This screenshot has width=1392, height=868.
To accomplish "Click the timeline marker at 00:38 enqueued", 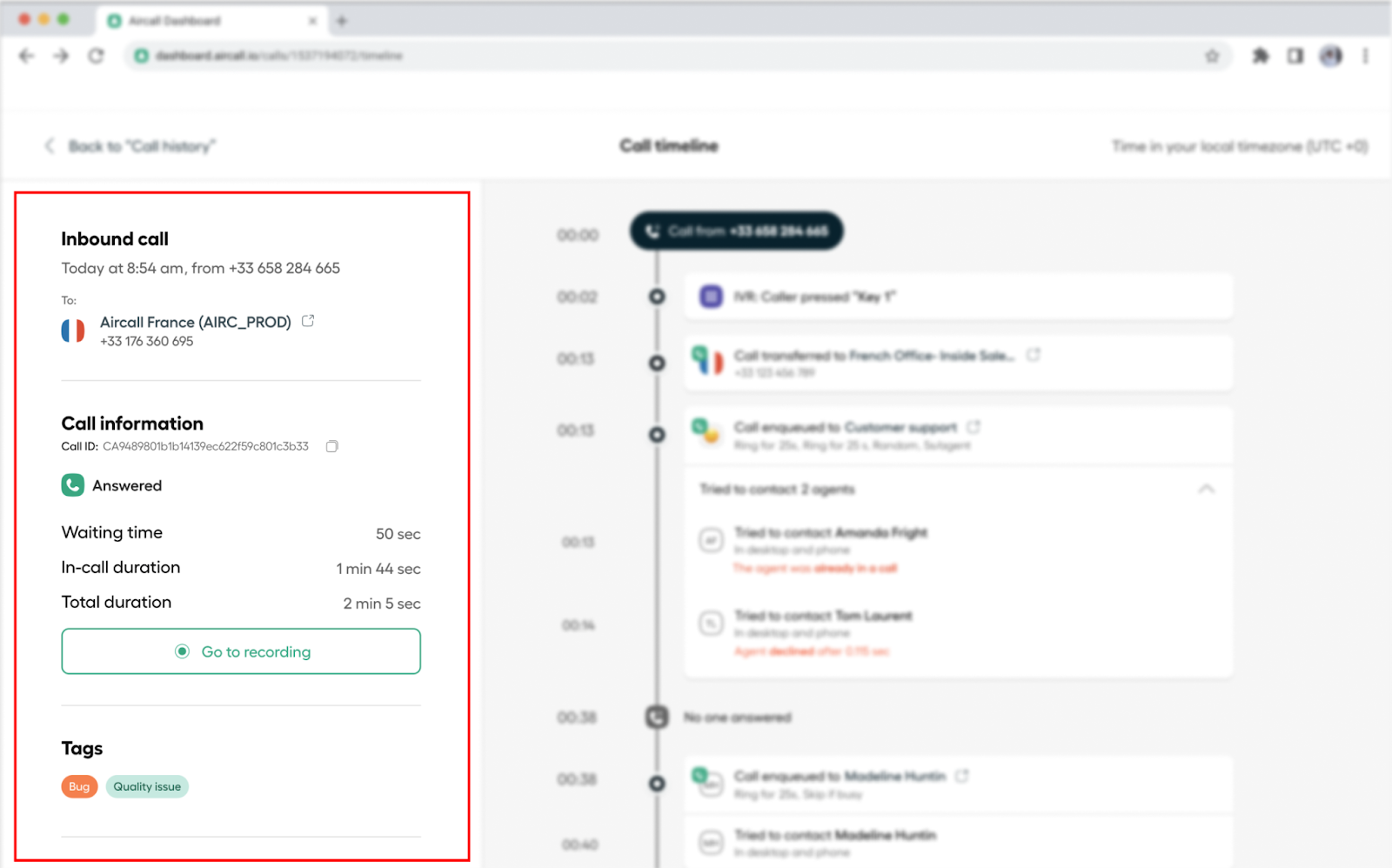I will tap(657, 784).
